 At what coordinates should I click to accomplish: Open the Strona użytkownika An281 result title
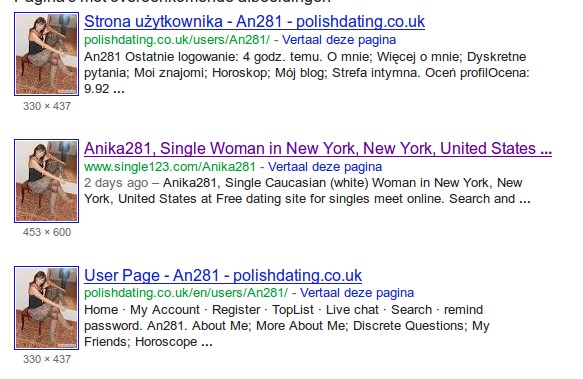point(254,22)
